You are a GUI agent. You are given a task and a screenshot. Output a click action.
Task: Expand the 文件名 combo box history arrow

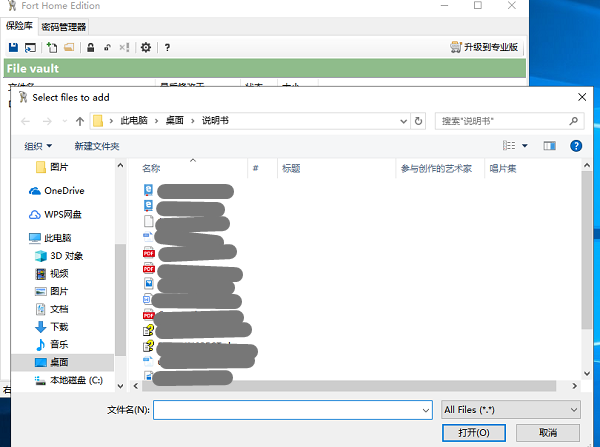(x=425, y=409)
